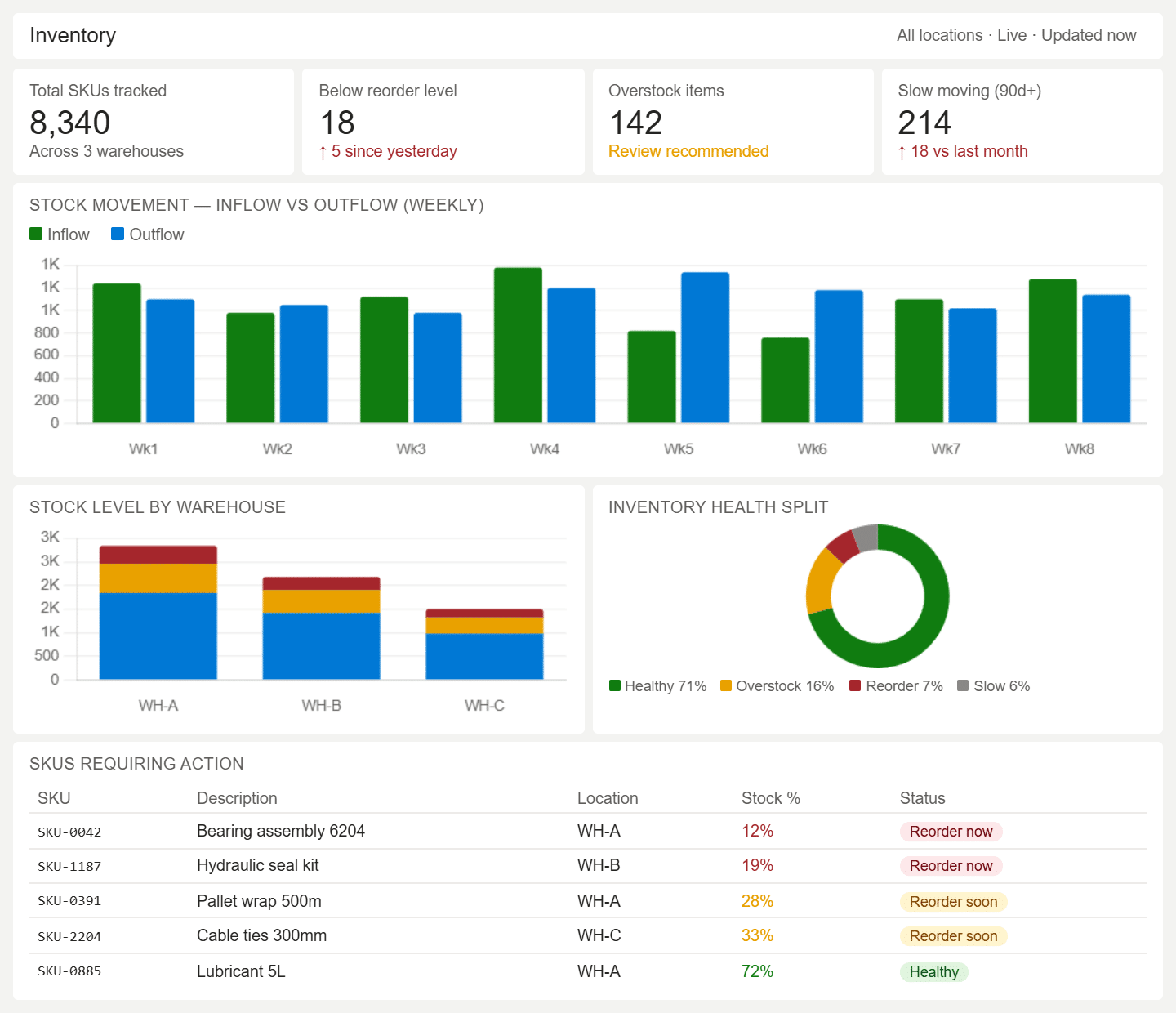Click the Stock % column header
The image size is (1176, 1013).
771,798
